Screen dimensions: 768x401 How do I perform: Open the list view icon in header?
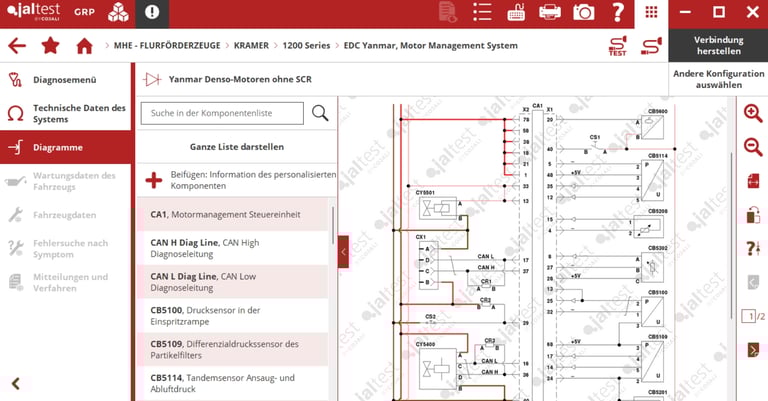pos(482,12)
